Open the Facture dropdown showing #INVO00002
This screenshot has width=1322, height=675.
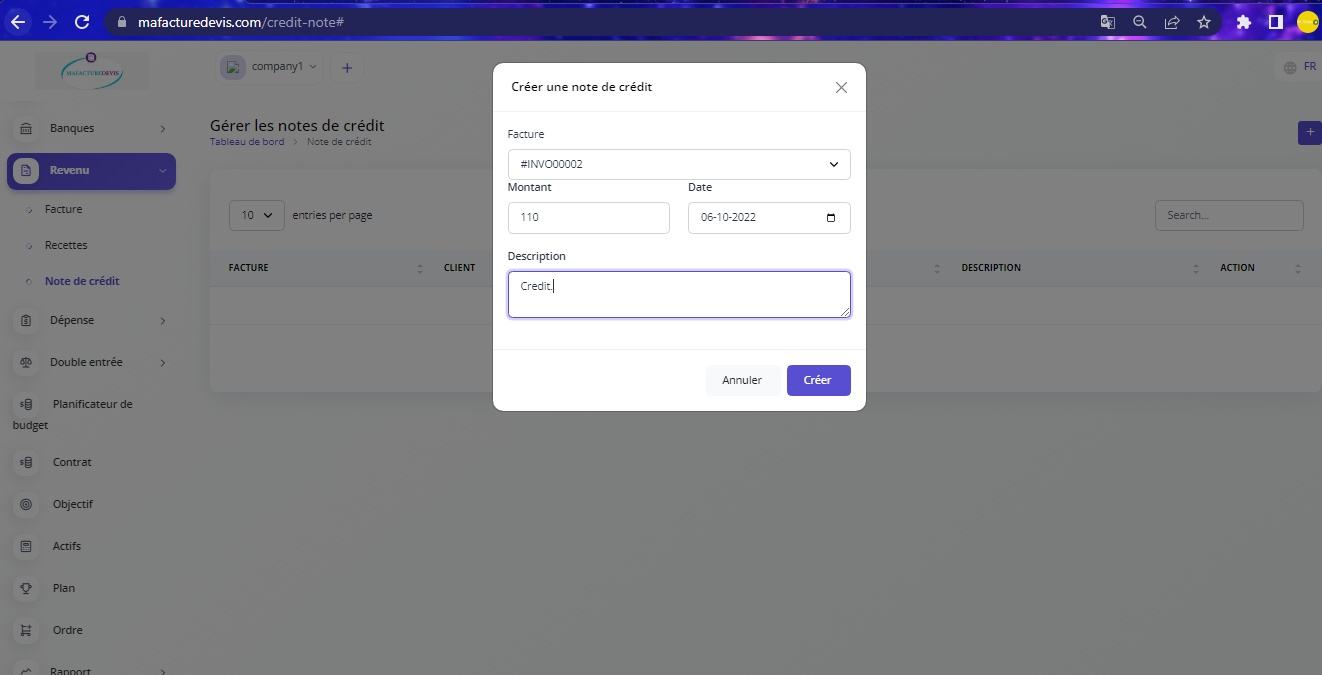(679, 164)
